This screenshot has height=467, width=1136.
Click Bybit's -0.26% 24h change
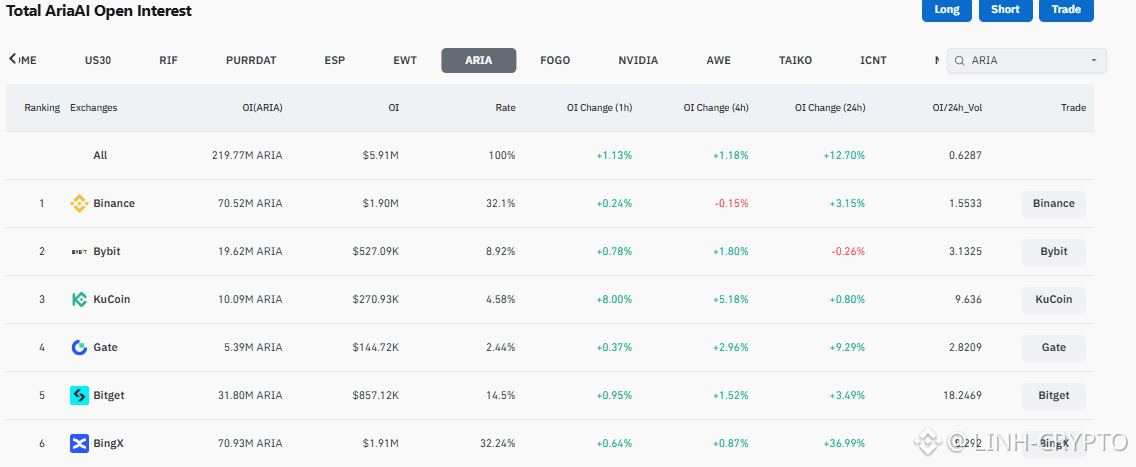coord(848,251)
